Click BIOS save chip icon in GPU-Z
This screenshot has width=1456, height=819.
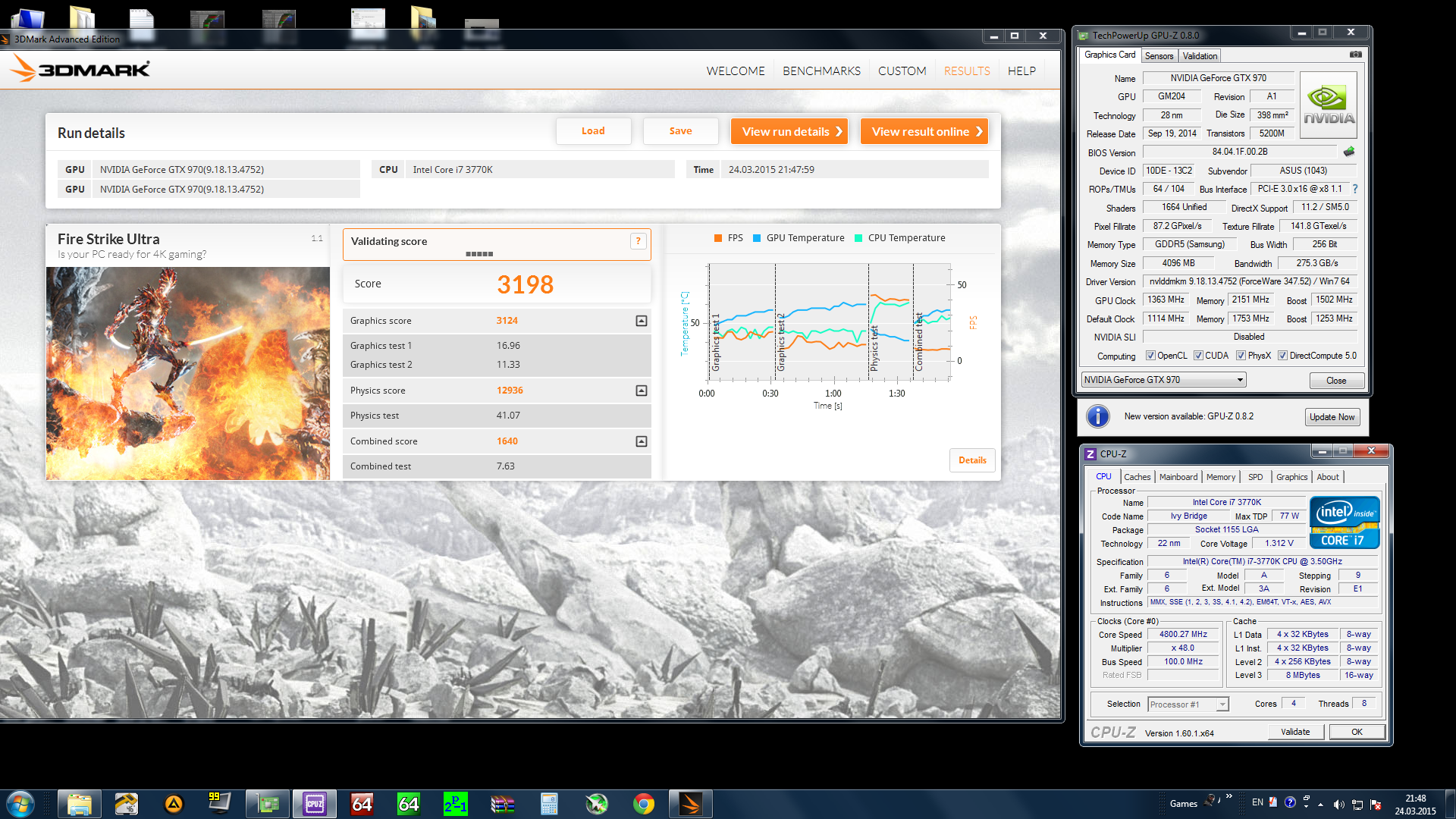coord(1349,152)
